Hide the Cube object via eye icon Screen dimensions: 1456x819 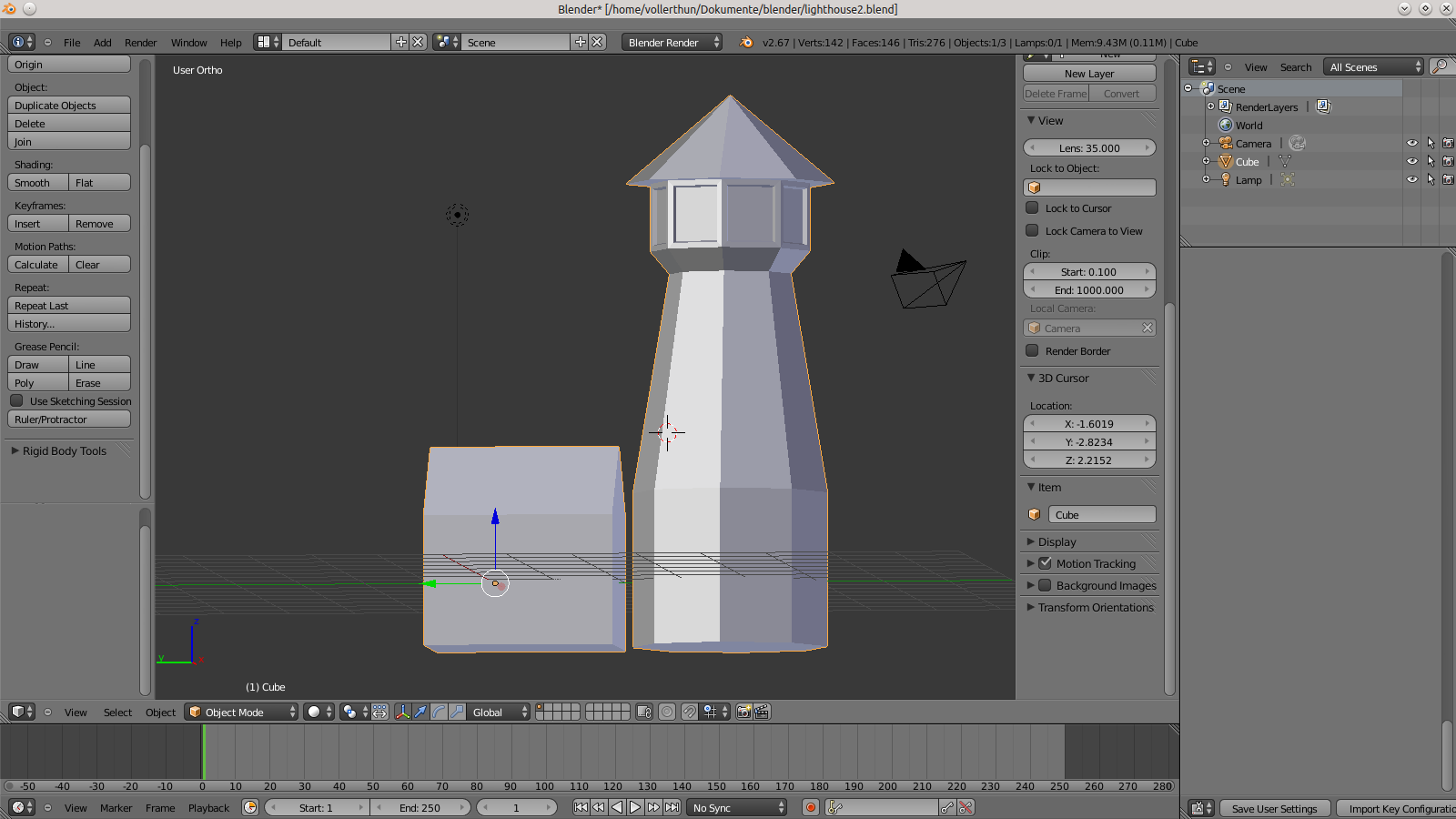point(1412,161)
